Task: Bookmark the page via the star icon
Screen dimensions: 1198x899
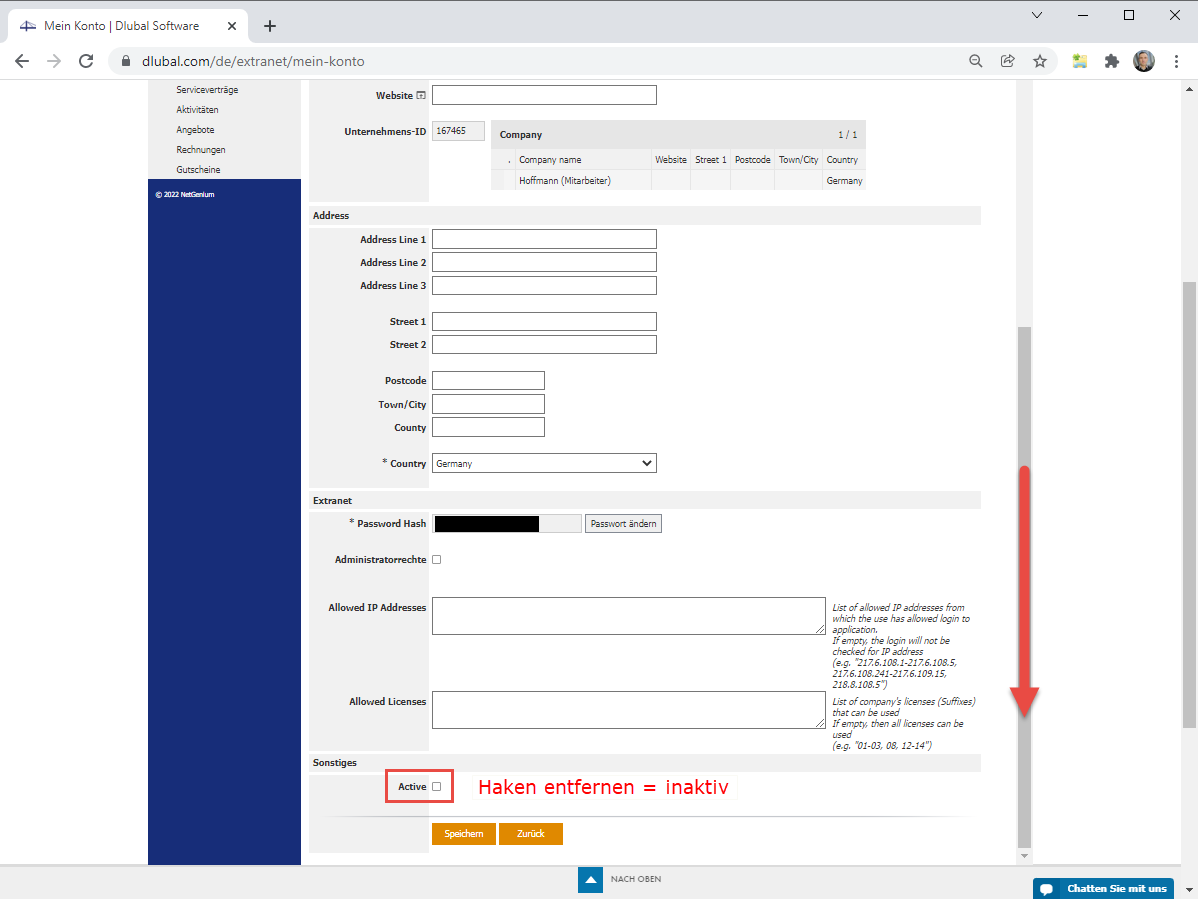Action: point(1040,60)
